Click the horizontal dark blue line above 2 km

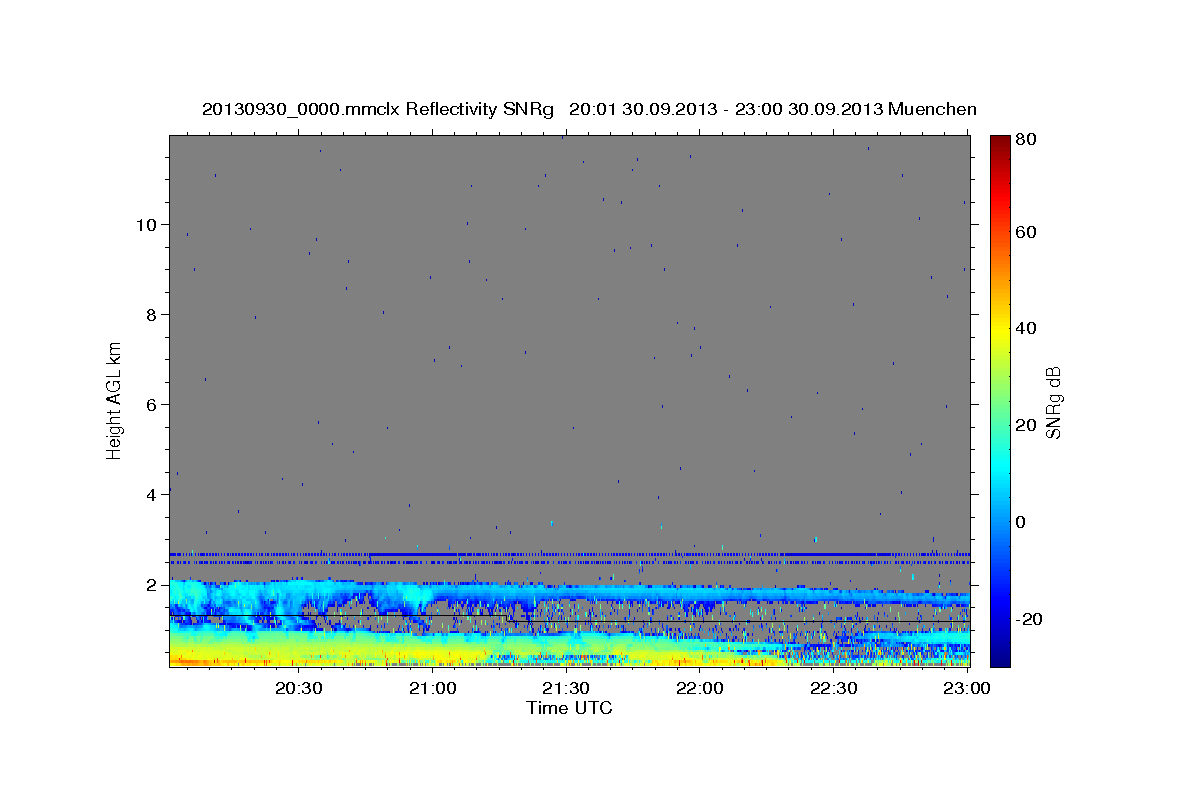click(570, 554)
